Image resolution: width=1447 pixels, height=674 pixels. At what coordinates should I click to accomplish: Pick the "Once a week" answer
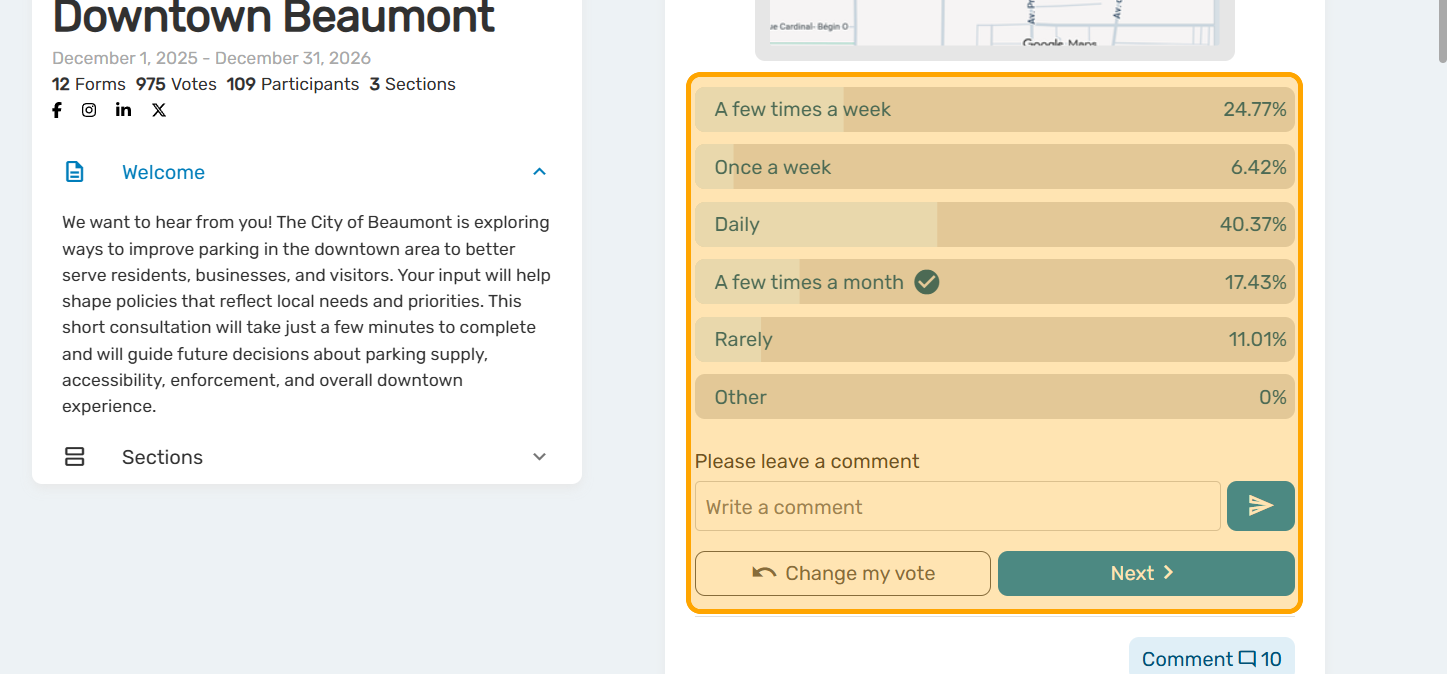coord(994,167)
